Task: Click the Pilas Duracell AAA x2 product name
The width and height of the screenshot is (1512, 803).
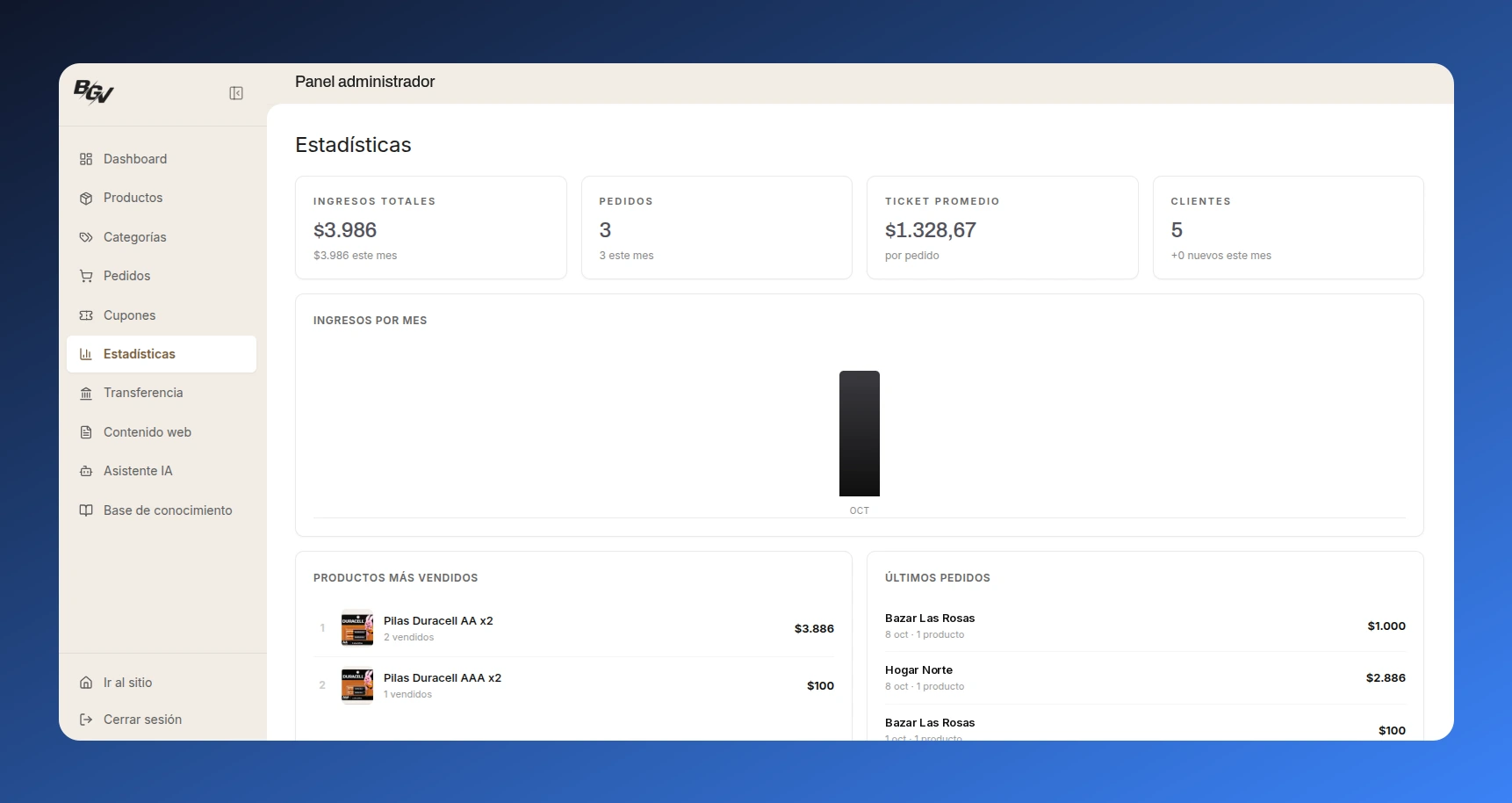Action: click(x=443, y=677)
